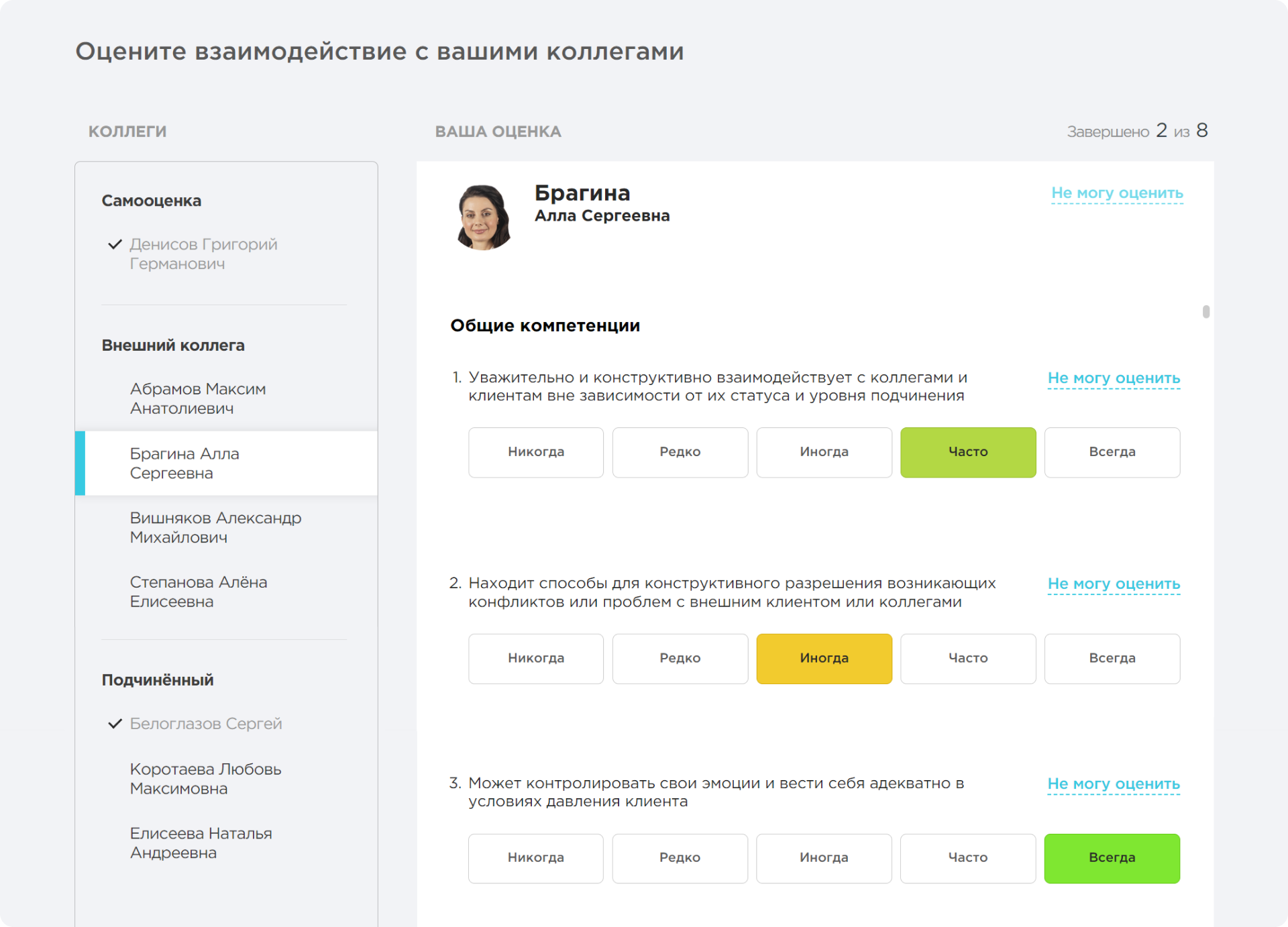Select 'Всегда' for question 1
The height and width of the screenshot is (927, 1288).
coord(1112,452)
